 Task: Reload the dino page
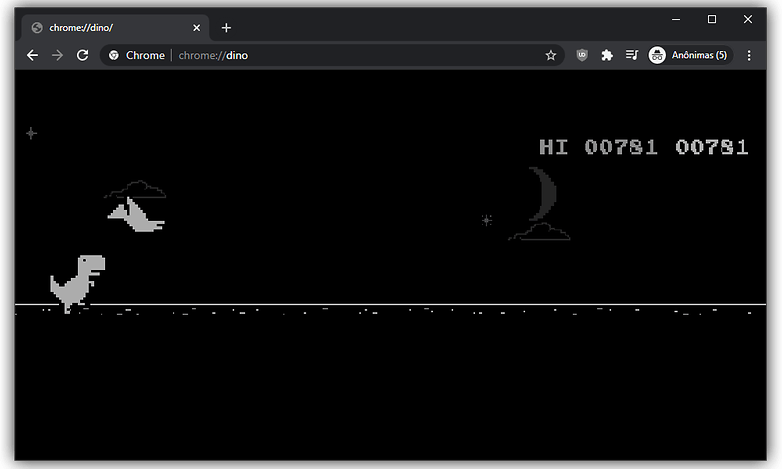coord(83,55)
